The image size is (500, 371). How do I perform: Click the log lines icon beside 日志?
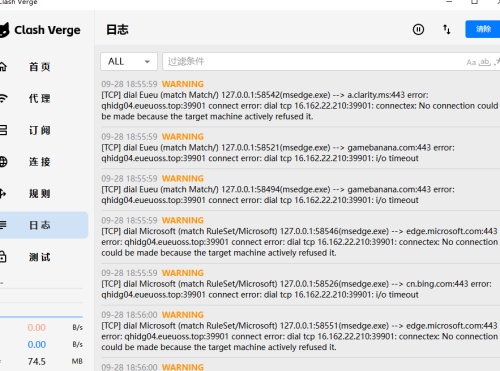(x=3, y=225)
